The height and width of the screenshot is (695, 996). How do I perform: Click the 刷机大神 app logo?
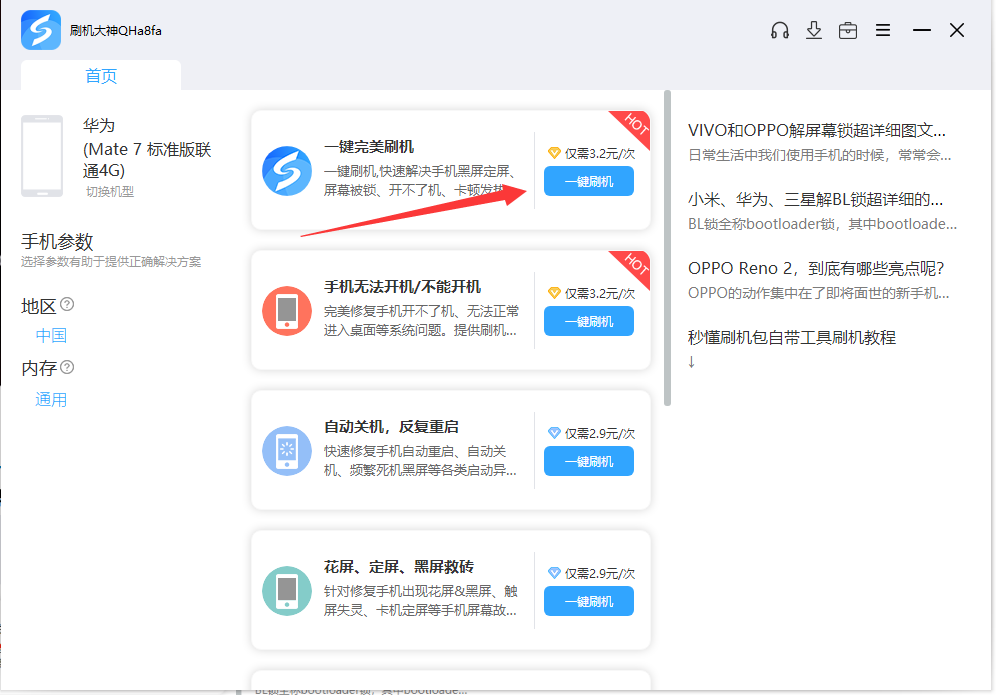(x=41, y=30)
